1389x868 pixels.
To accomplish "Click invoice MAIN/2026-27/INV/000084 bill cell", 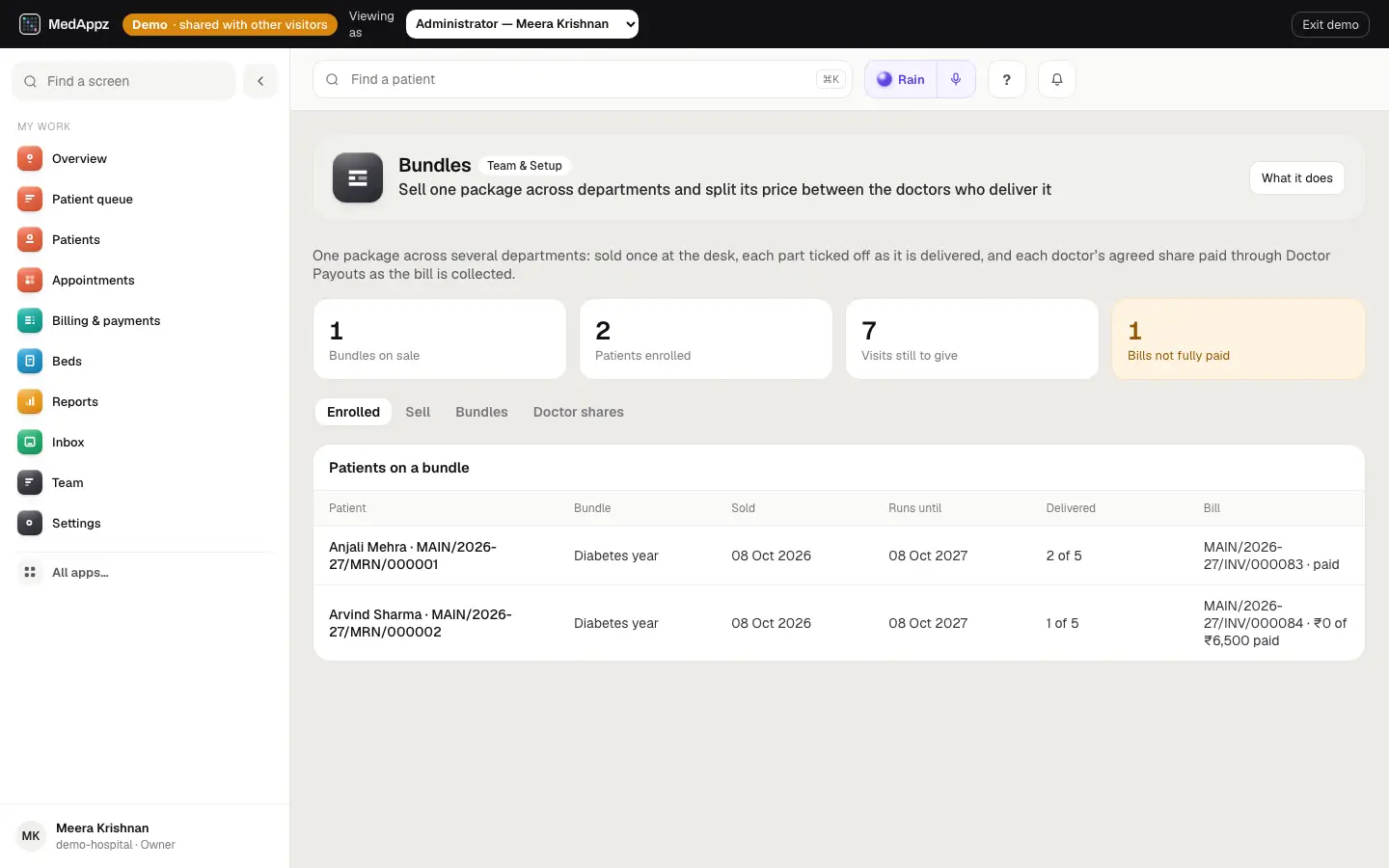I will tap(1275, 623).
